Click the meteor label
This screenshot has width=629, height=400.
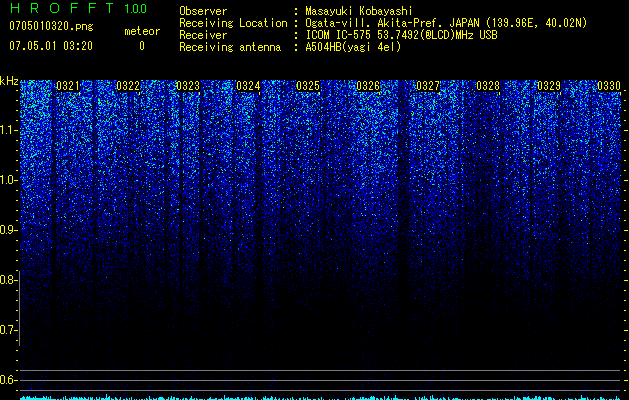tap(142, 31)
